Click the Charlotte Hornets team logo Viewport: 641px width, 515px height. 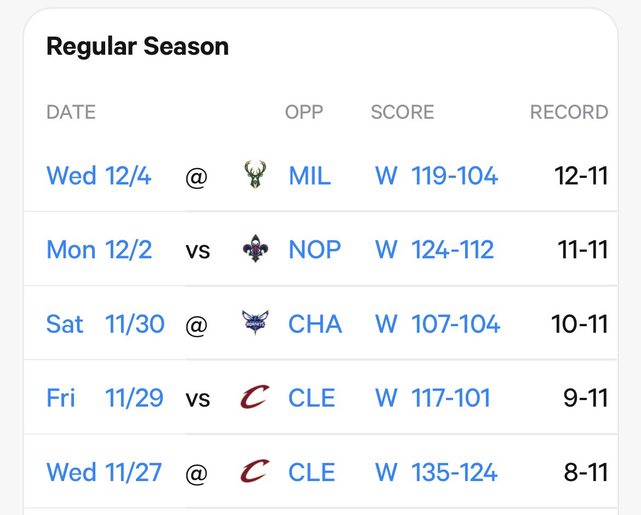pyautogui.click(x=256, y=323)
